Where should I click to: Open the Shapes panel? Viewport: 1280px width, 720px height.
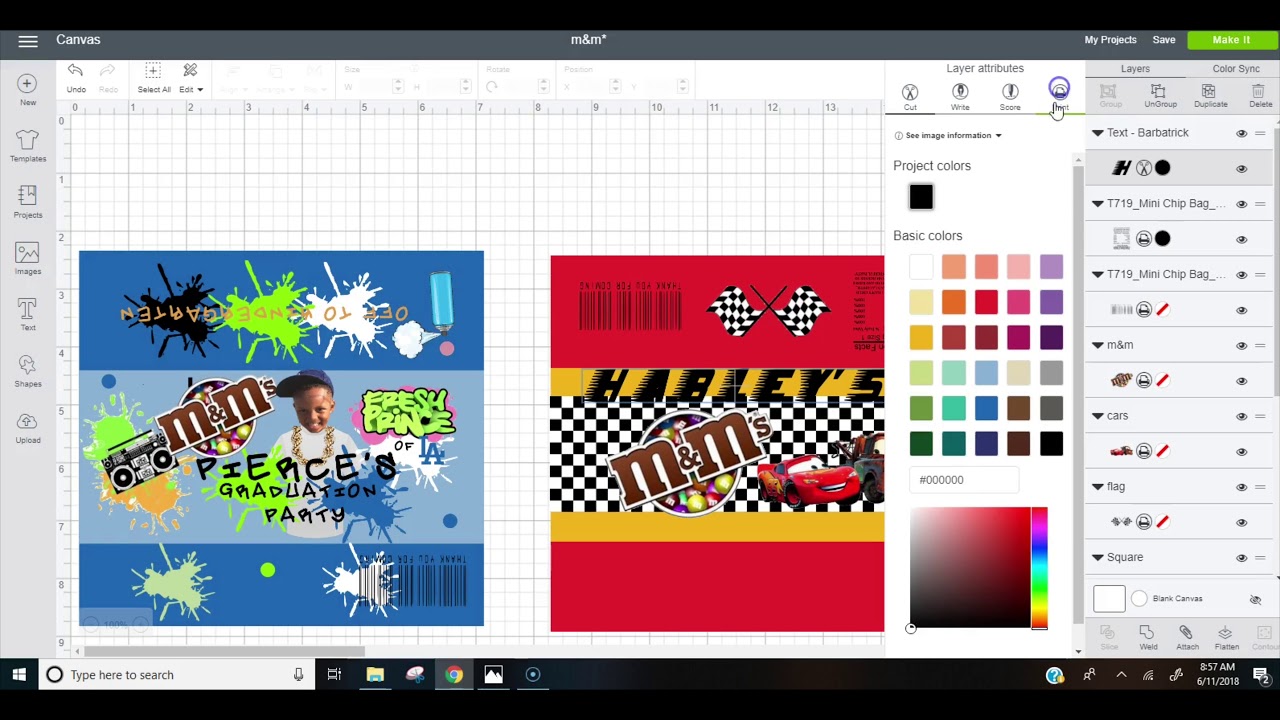click(28, 370)
